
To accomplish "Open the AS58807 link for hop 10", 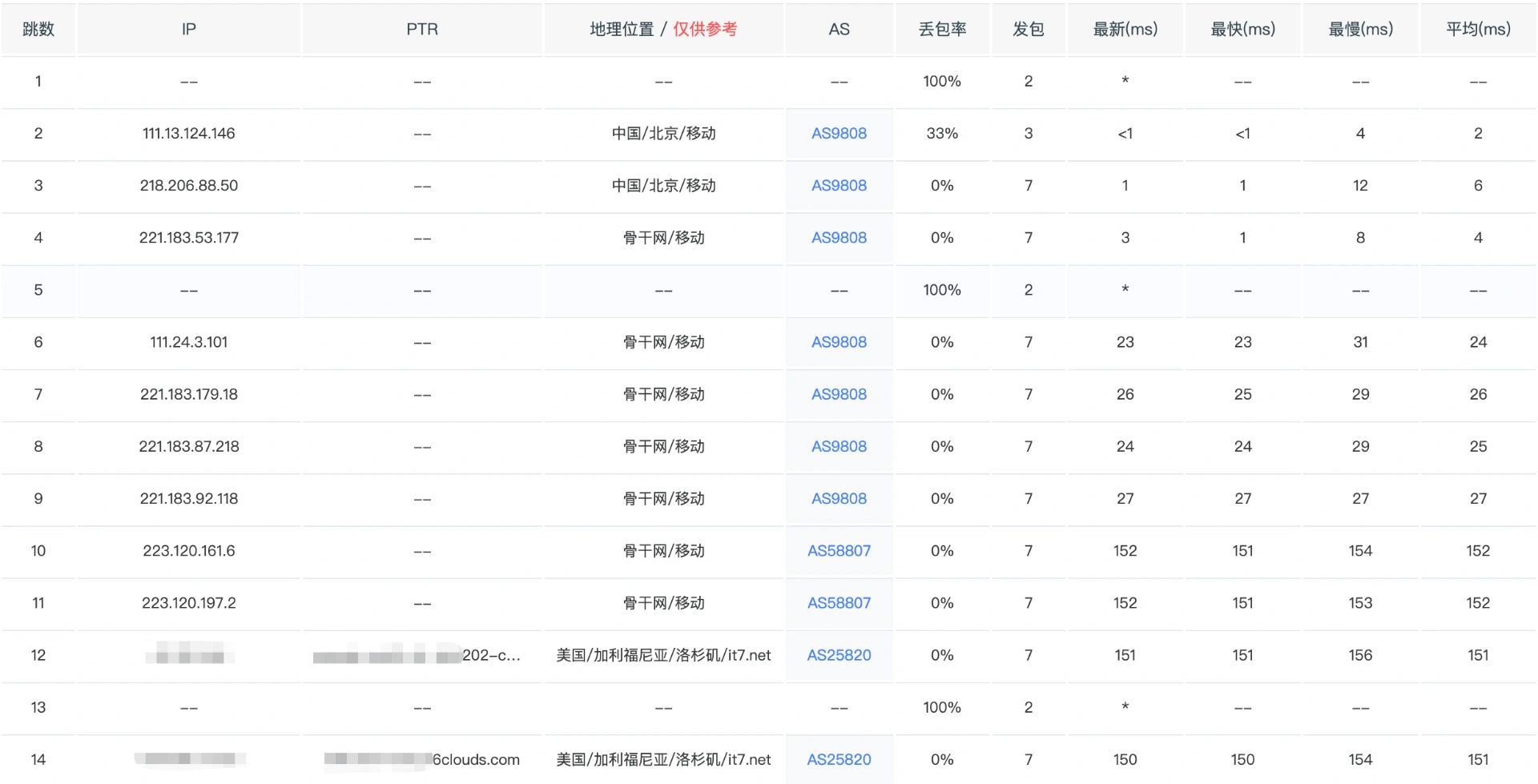I will click(839, 551).
